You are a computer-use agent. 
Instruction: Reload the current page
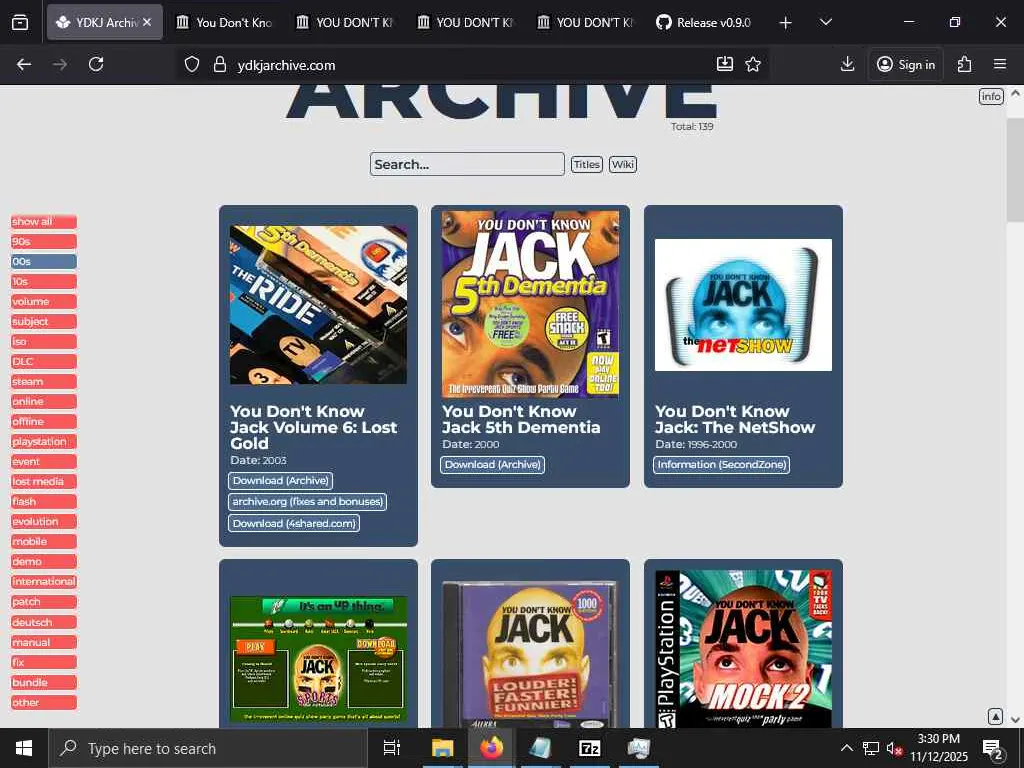point(96,64)
